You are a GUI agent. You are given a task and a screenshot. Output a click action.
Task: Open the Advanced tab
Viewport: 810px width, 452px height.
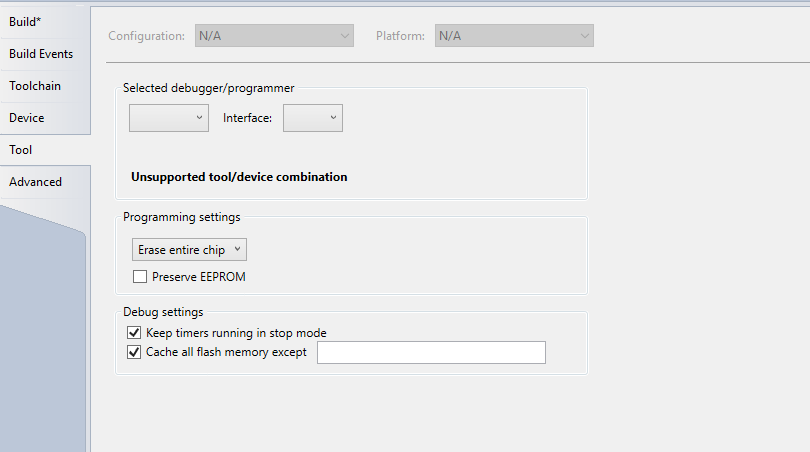pos(36,182)
